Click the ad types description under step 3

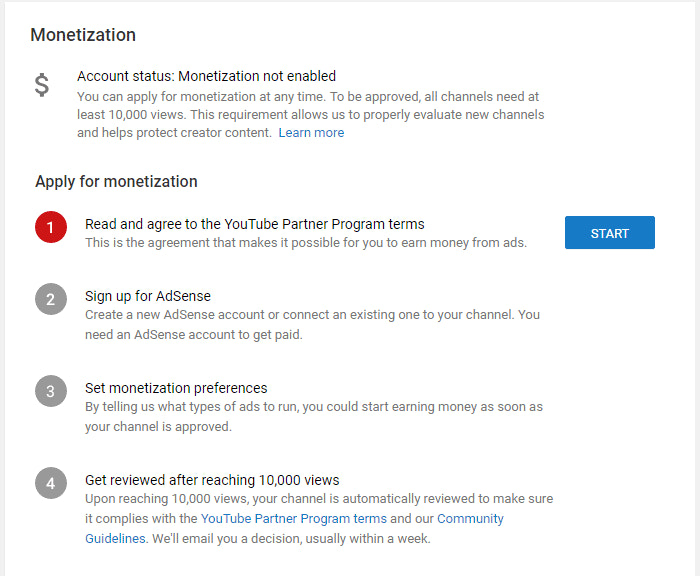pyautogui.click(x=313, y=417)
